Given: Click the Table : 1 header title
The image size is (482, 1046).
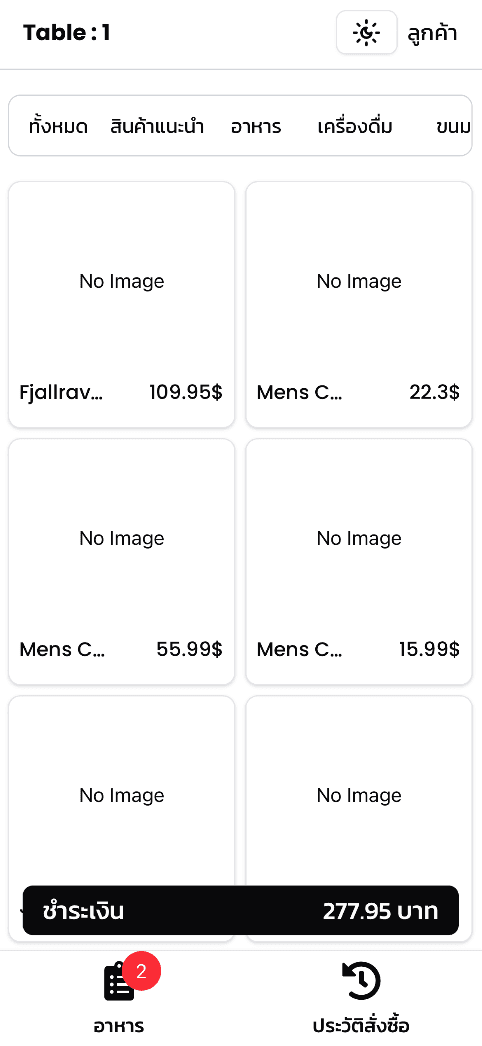Looking at the screenshot, I should coord(67,33).
